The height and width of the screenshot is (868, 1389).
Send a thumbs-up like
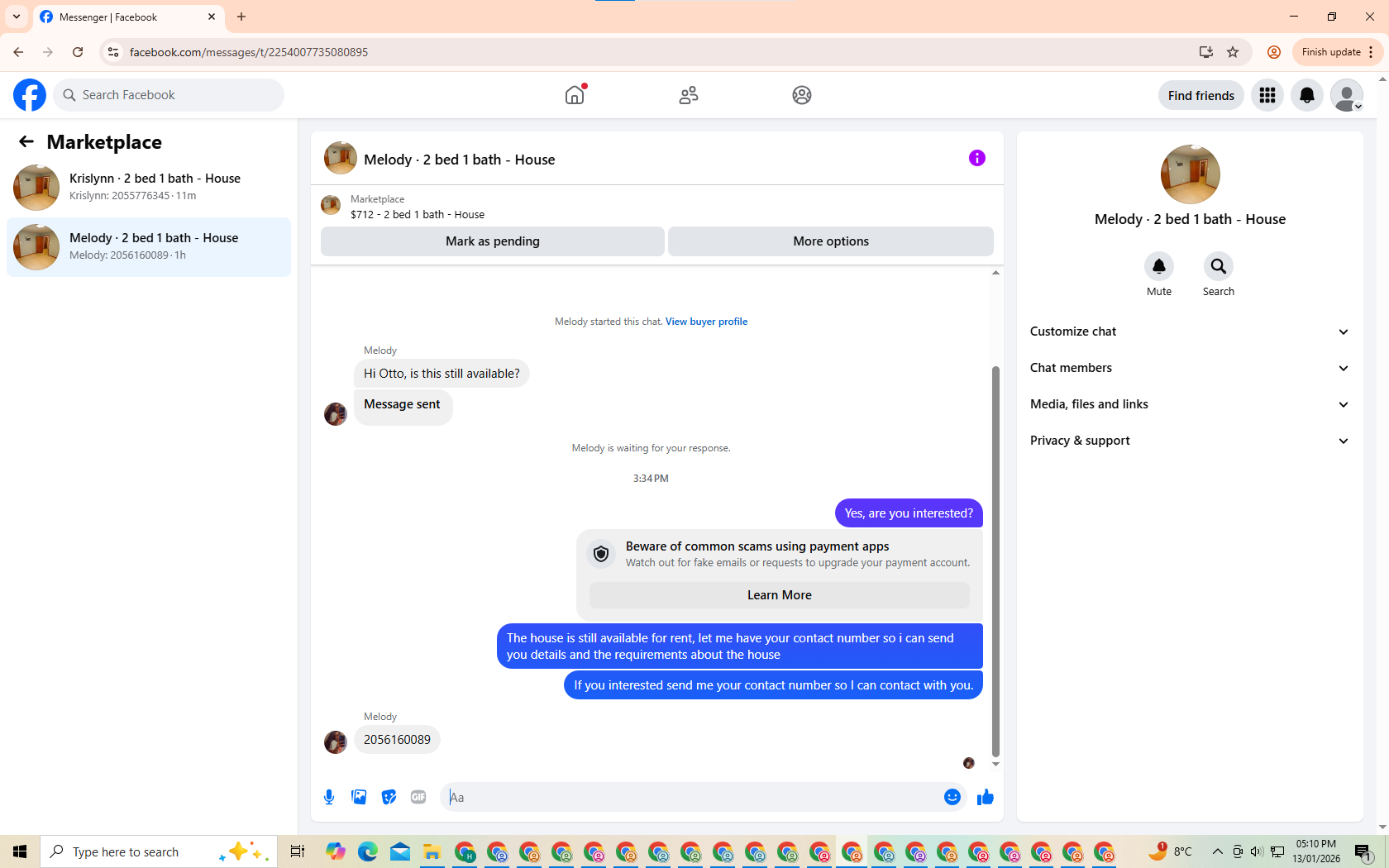click(x=985, y=797)
